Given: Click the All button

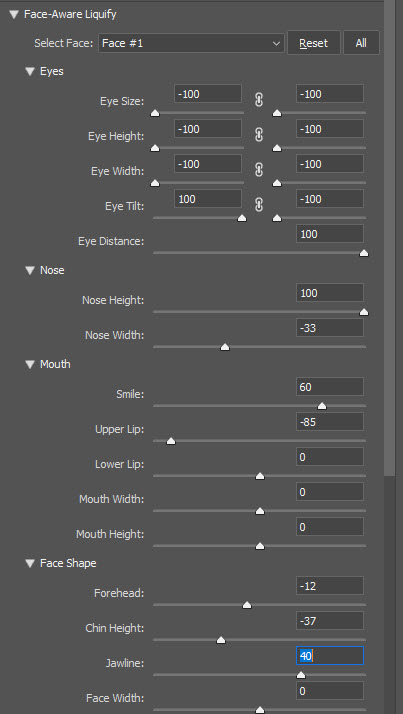Looking at the screenshot, I should pyautogui.click(x=361, y=43).
